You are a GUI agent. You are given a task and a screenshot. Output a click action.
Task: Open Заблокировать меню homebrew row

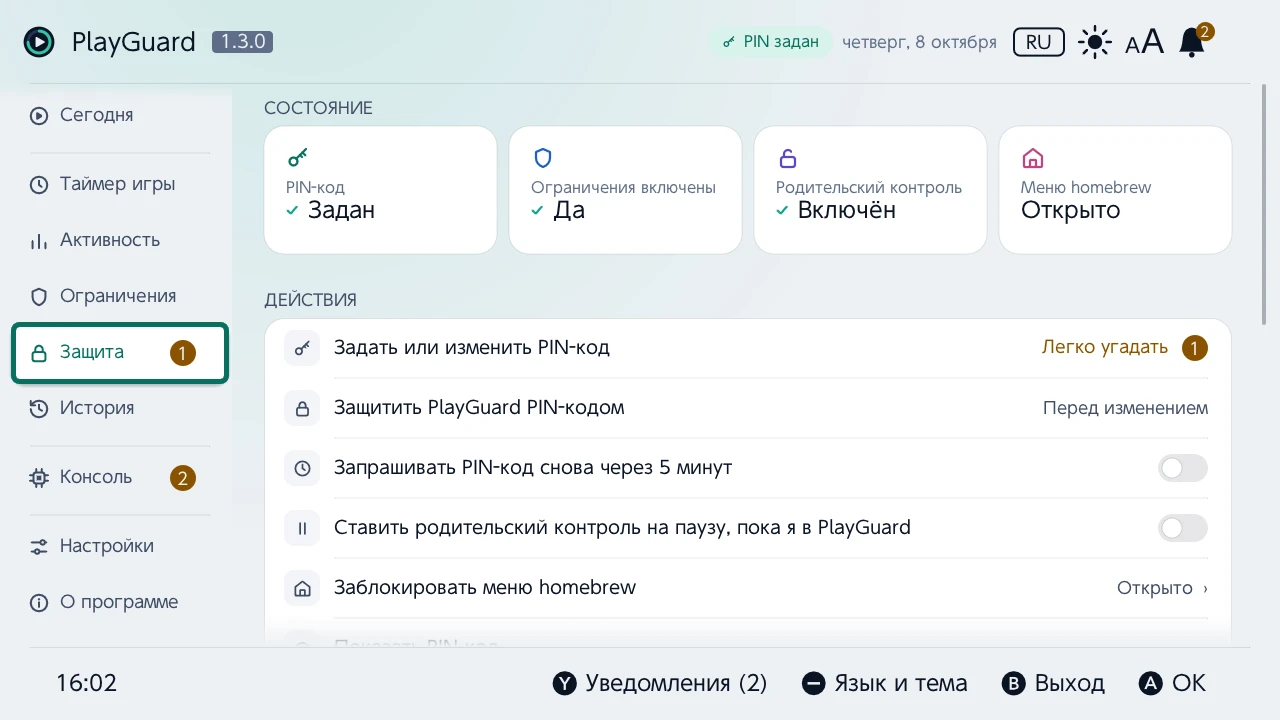[x=747, y=588]
